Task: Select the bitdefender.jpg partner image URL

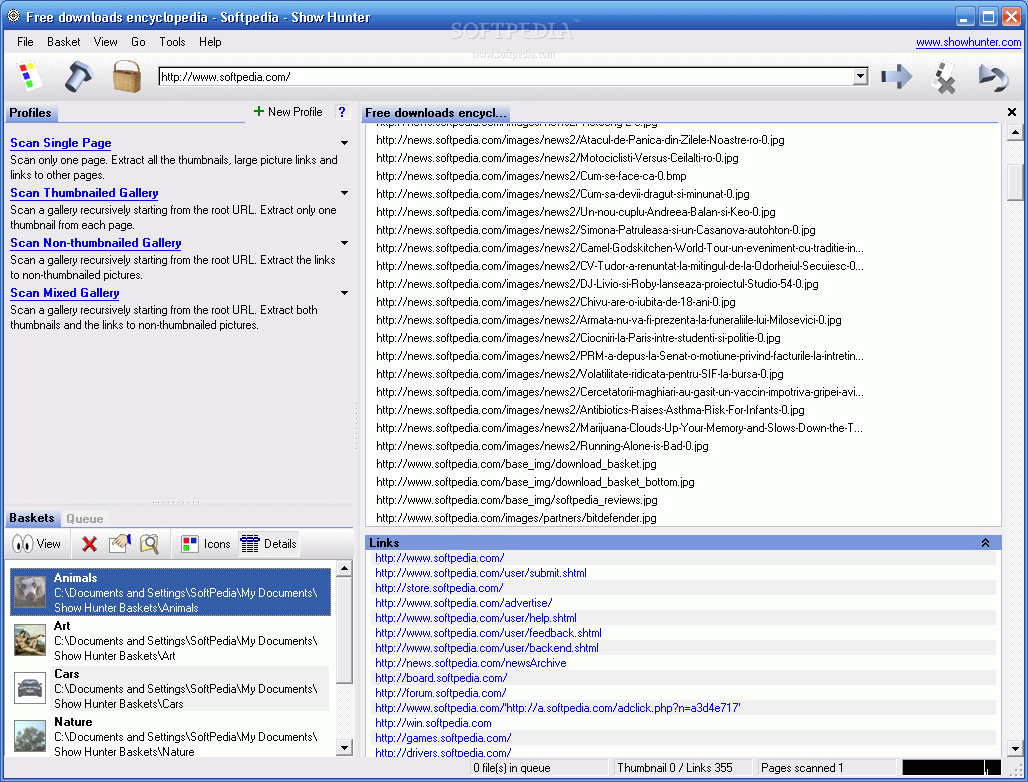Action: tap(516, 518)
